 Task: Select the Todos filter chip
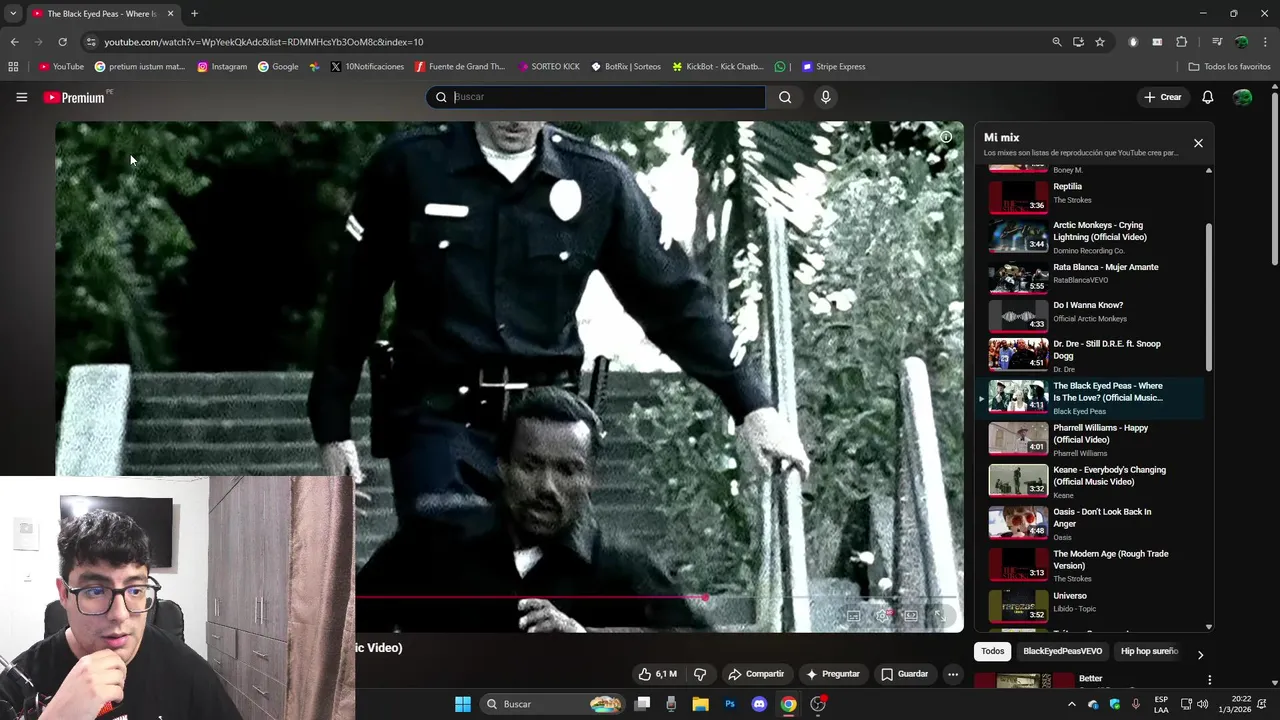(x=992, y=651)
